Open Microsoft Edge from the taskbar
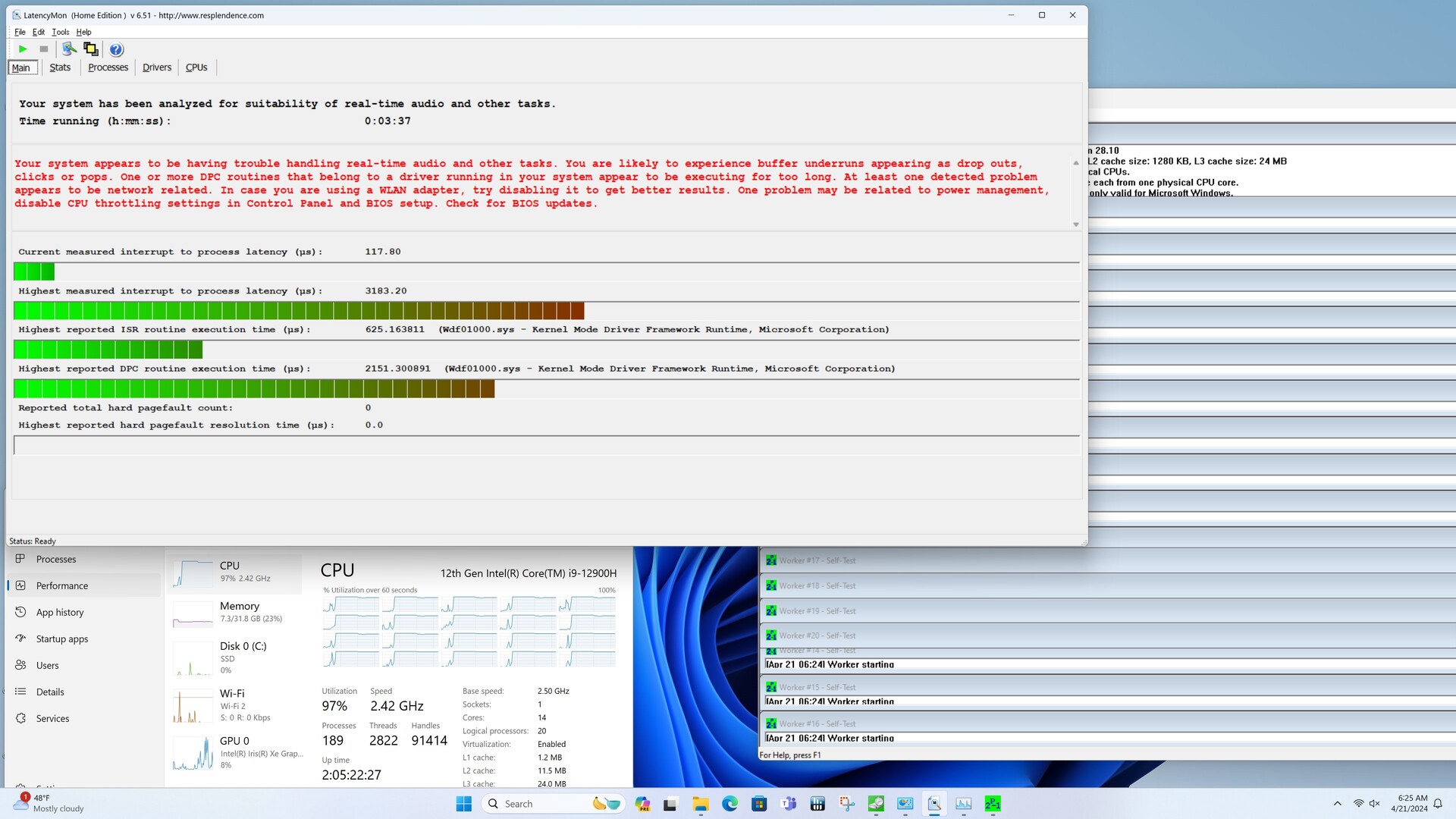 (730, 804)
